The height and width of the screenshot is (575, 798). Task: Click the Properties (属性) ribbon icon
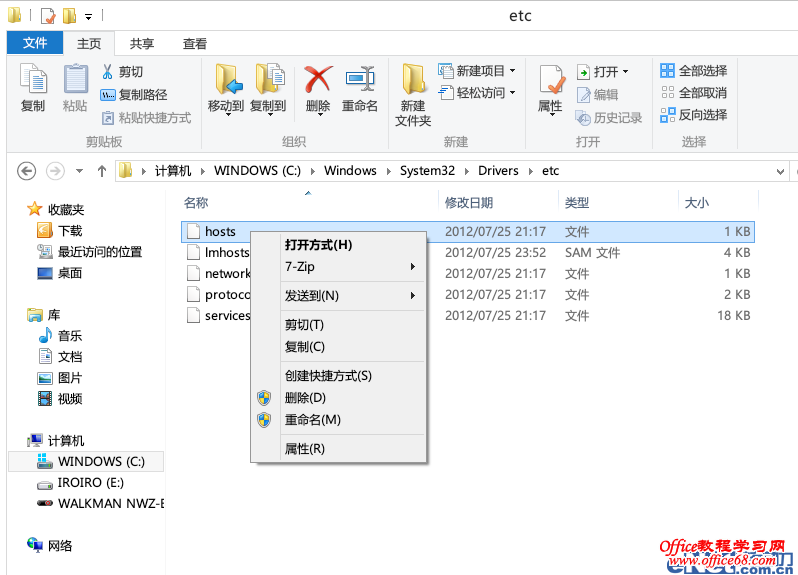click(551, 80)
